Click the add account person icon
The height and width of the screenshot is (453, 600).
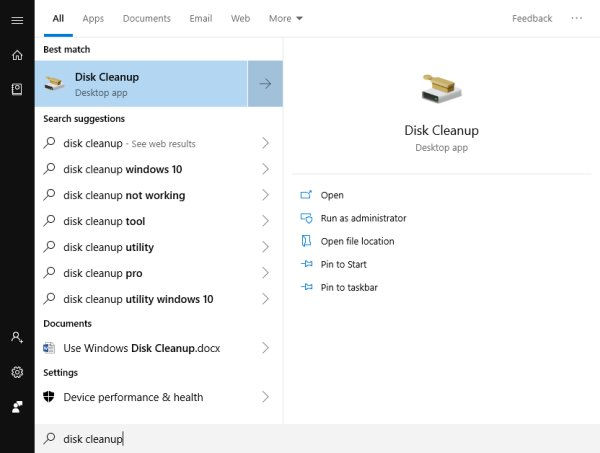pyautogui.click(x=17, y=337)
